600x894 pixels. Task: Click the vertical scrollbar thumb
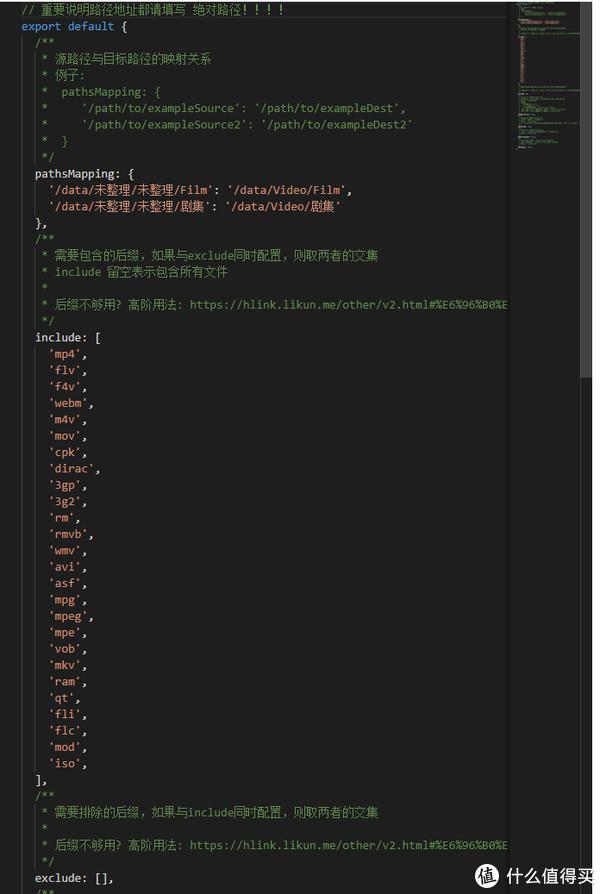click(586, 189)
